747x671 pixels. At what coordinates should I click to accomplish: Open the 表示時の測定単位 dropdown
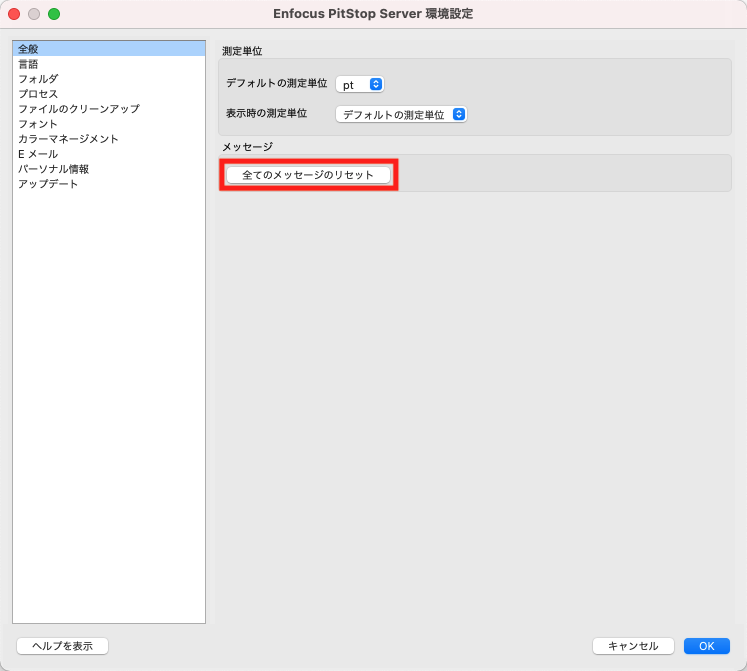(x=401, y=114)
